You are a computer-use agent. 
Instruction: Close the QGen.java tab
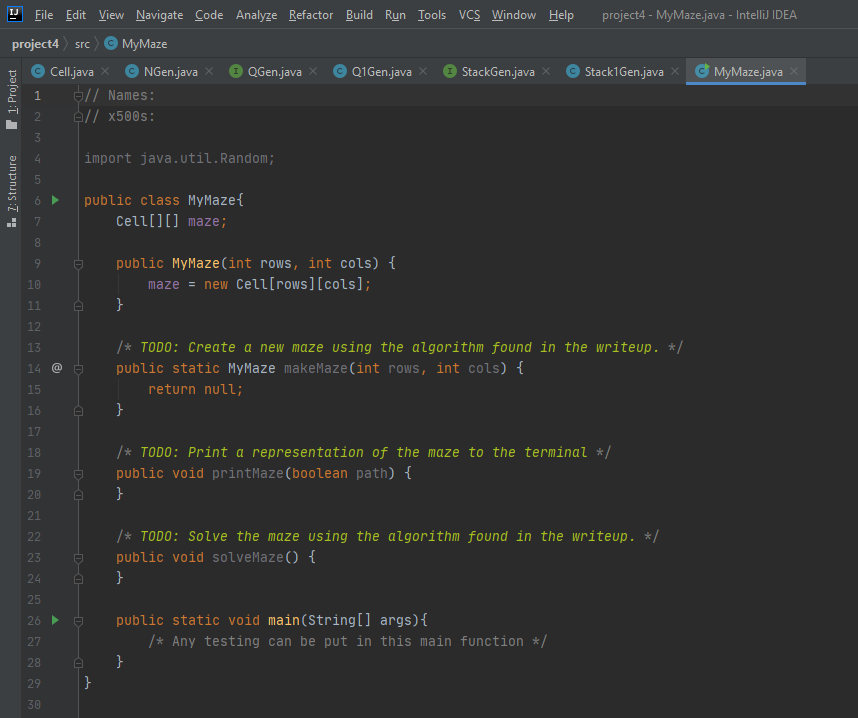(313, 71)
